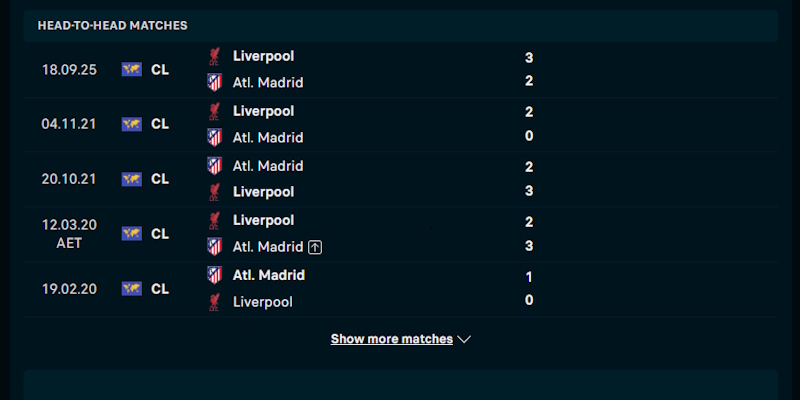Click Atl. Madrid crest in 20.10.21 match

coord(214,166)
